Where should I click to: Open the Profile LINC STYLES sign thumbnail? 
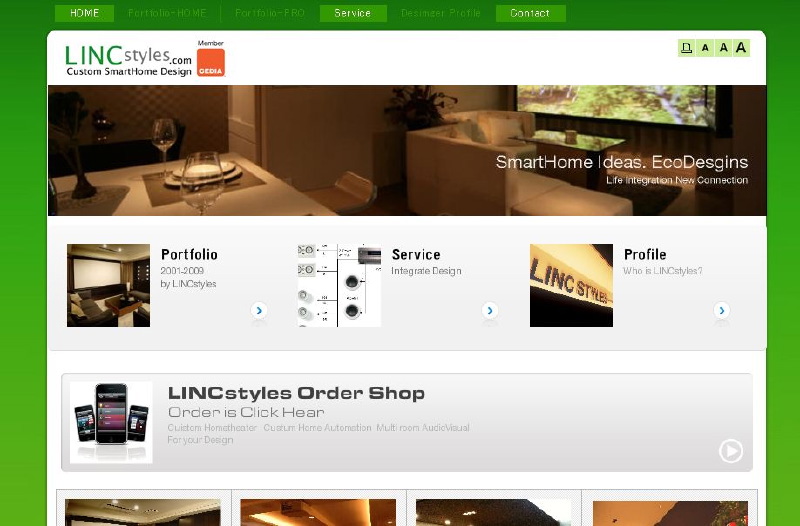(x=571, y=285)
